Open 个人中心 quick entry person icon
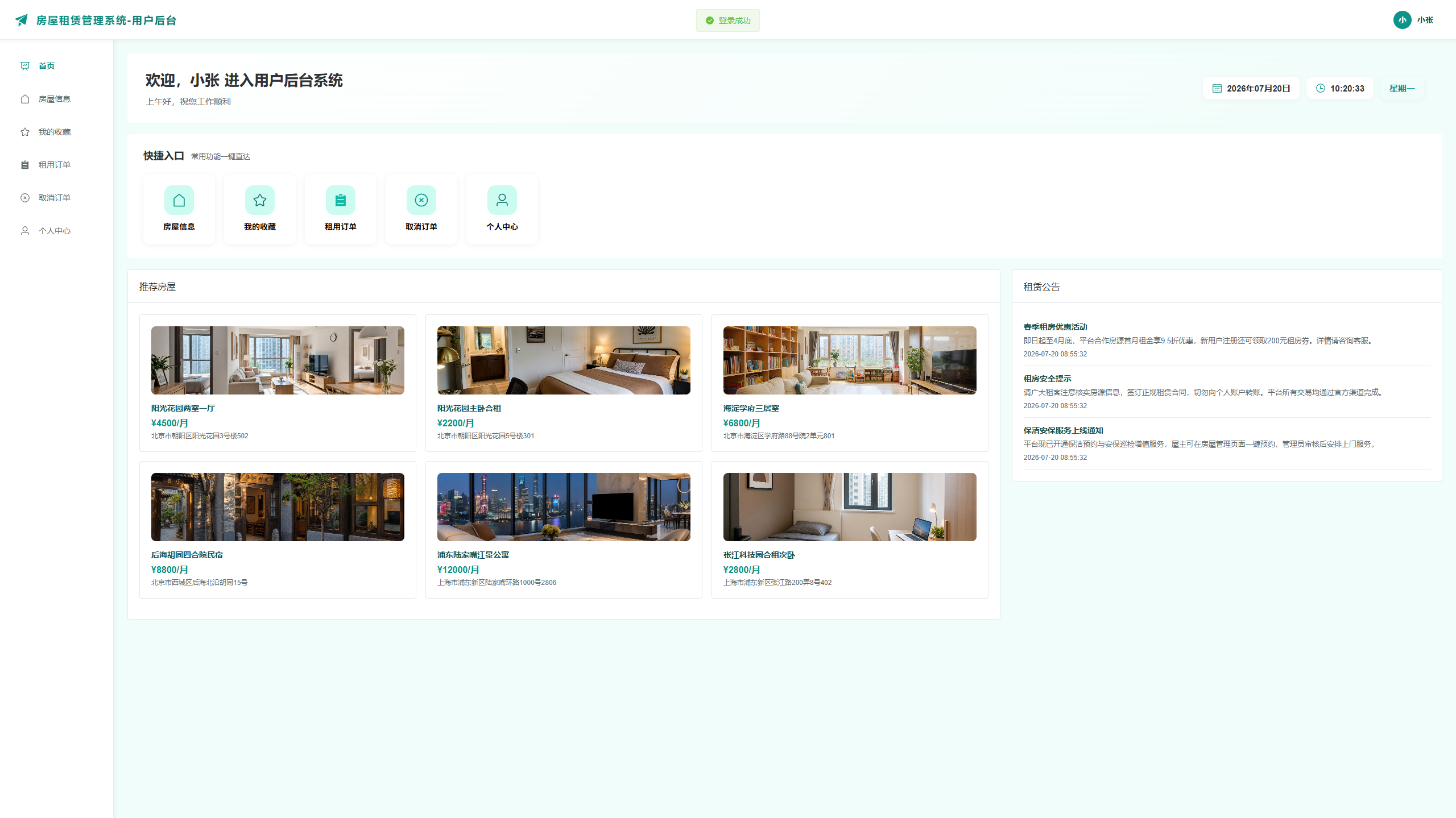 click(502, 200)
